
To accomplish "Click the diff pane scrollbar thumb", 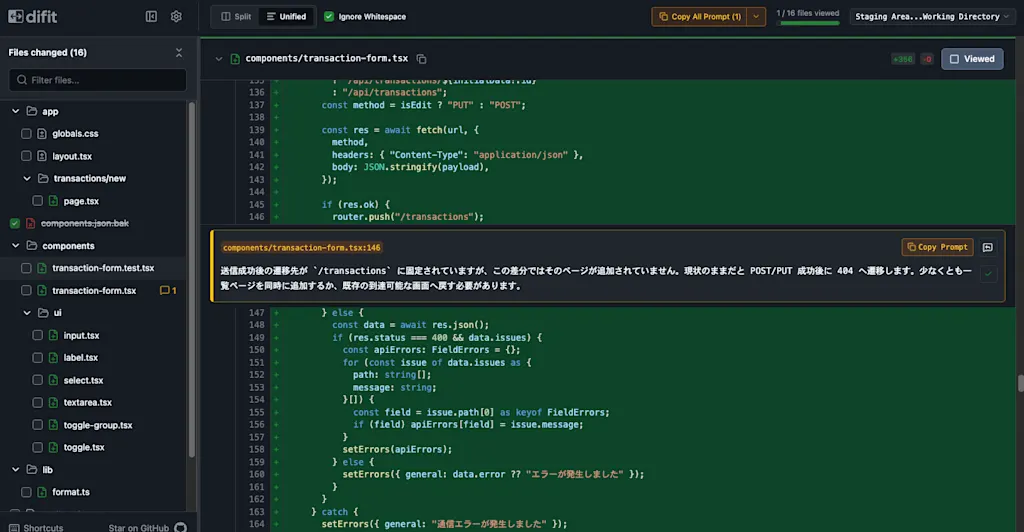I will click(1020, 383).
